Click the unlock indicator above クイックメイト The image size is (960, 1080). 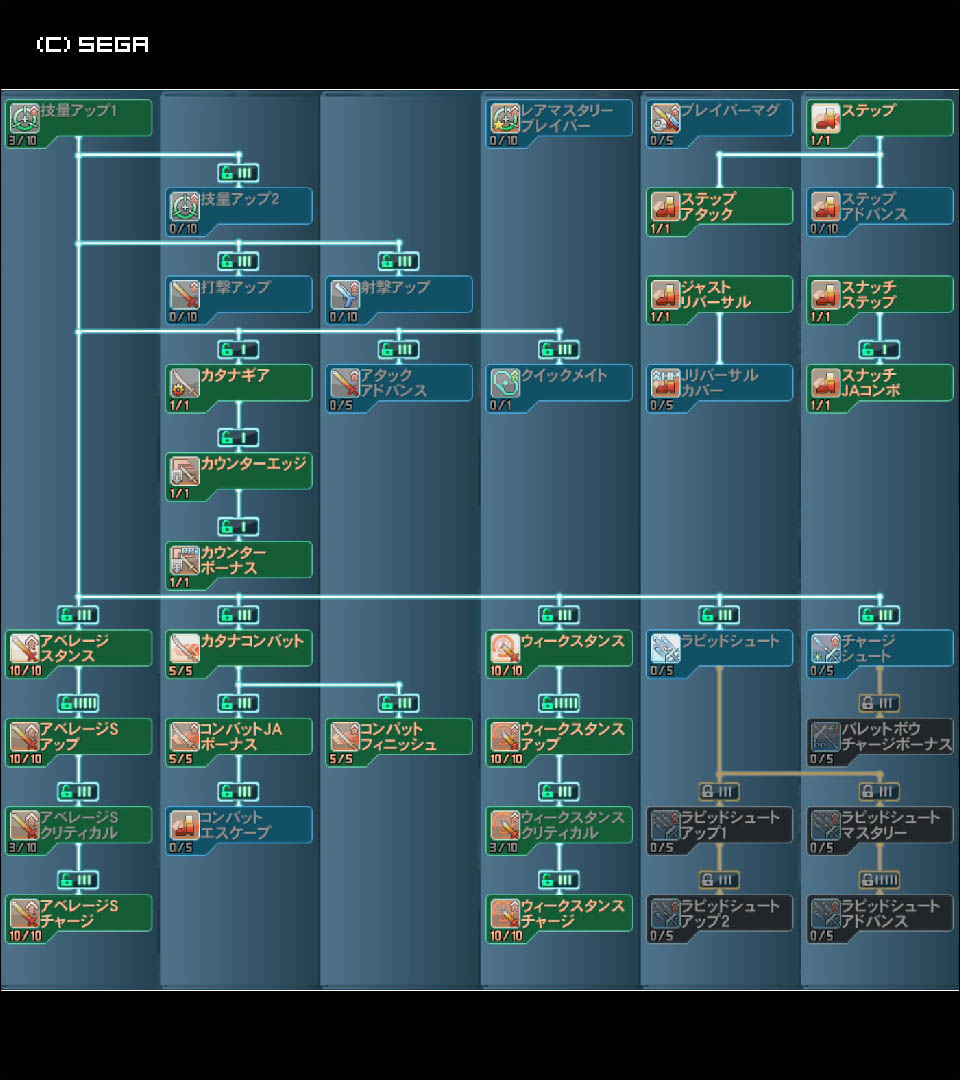(x=559, y=349)
